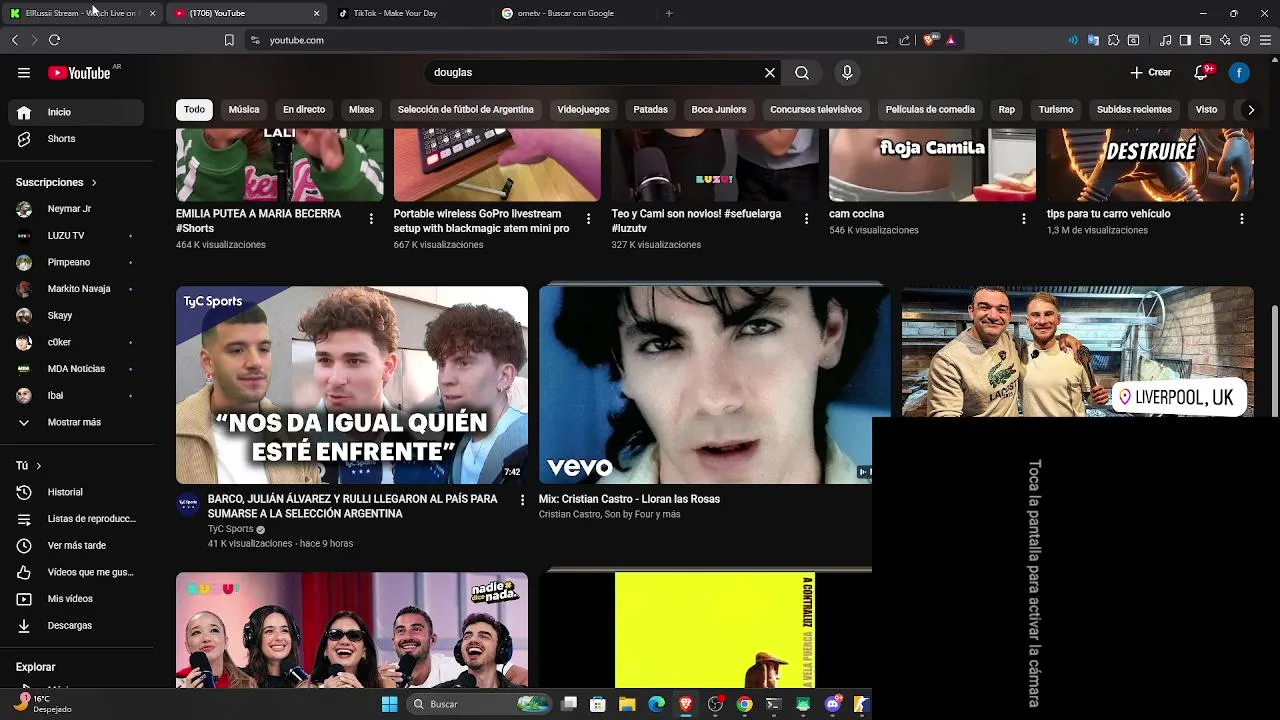Open Historial
Viewport: 1280px width, 720px height.
[76, 492]
